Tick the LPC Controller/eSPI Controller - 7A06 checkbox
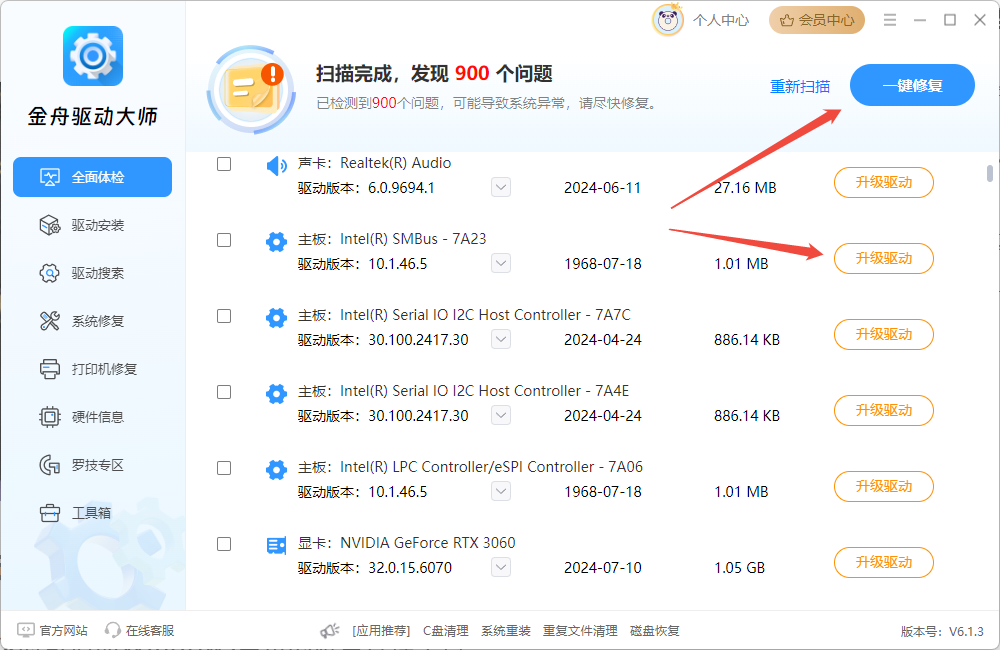The height and width of the screenshot is (650, 1000). point(224,468)
